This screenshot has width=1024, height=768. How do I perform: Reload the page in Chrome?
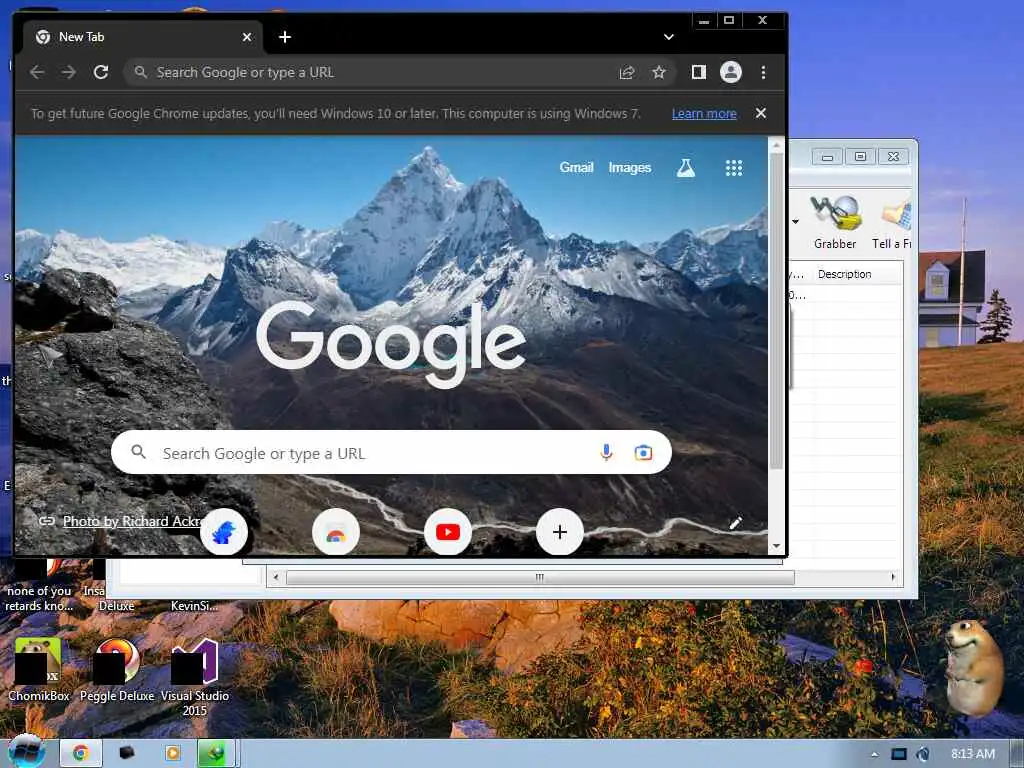(x=101, y=72)
